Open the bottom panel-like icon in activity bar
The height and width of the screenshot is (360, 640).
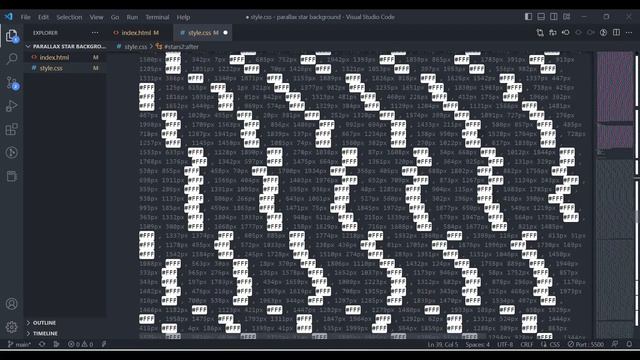point(12,176)
